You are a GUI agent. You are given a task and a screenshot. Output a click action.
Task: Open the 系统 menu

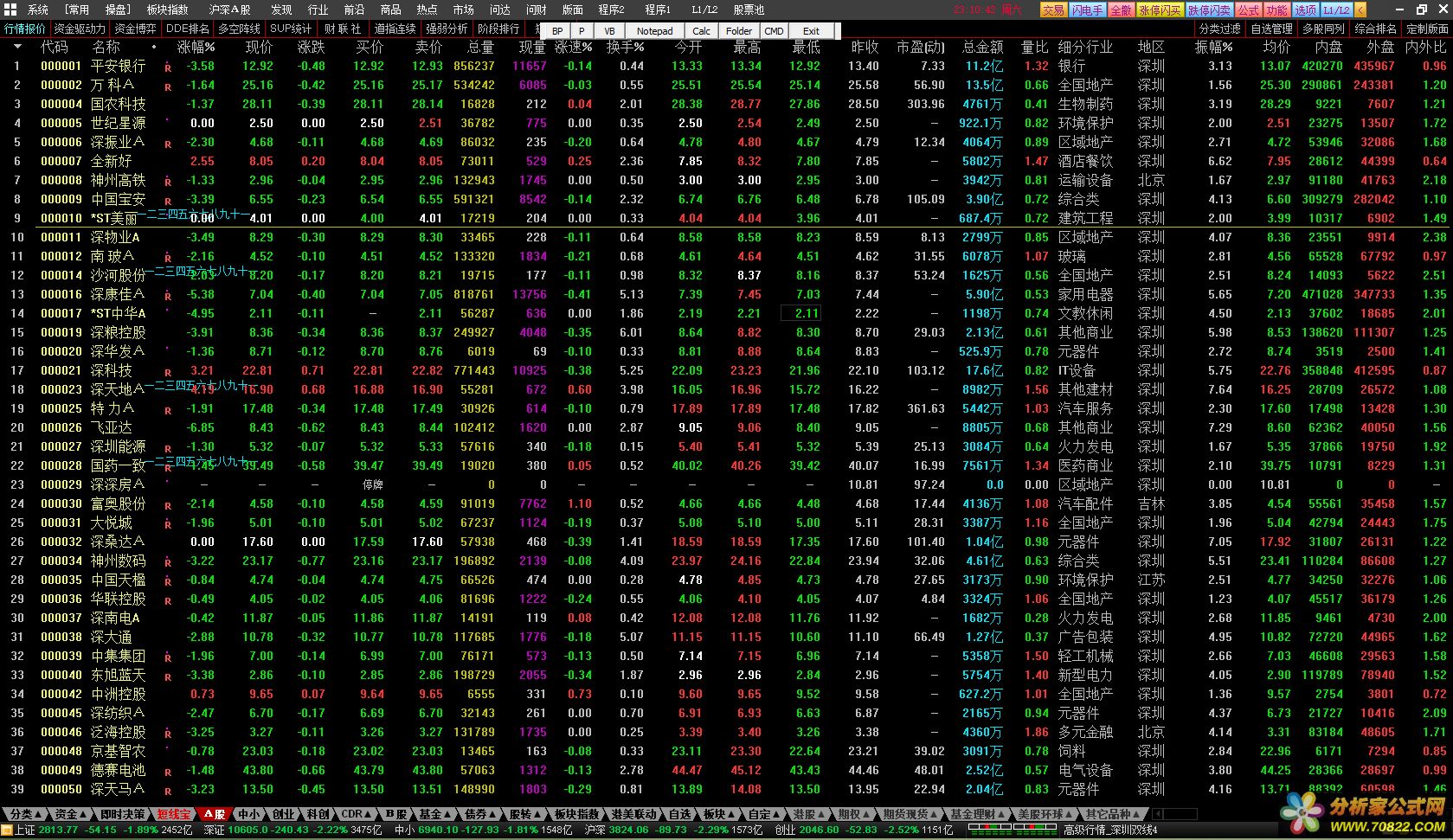(x=38, y=10)
